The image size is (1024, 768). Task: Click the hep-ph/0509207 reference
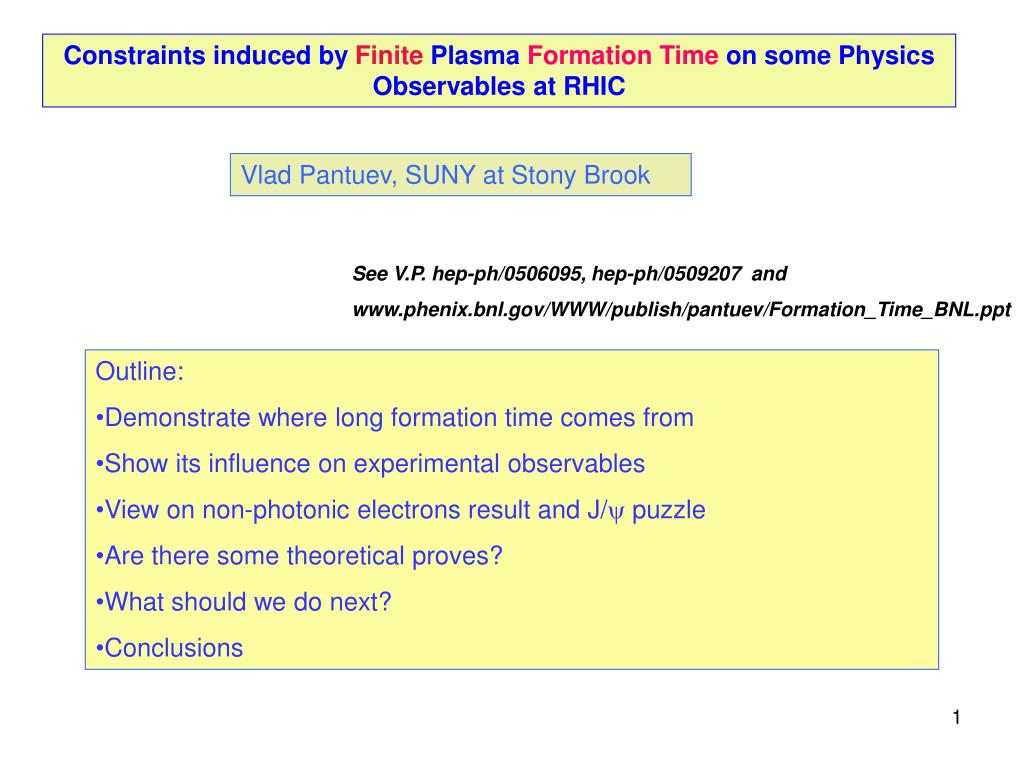tap(667, 274)
